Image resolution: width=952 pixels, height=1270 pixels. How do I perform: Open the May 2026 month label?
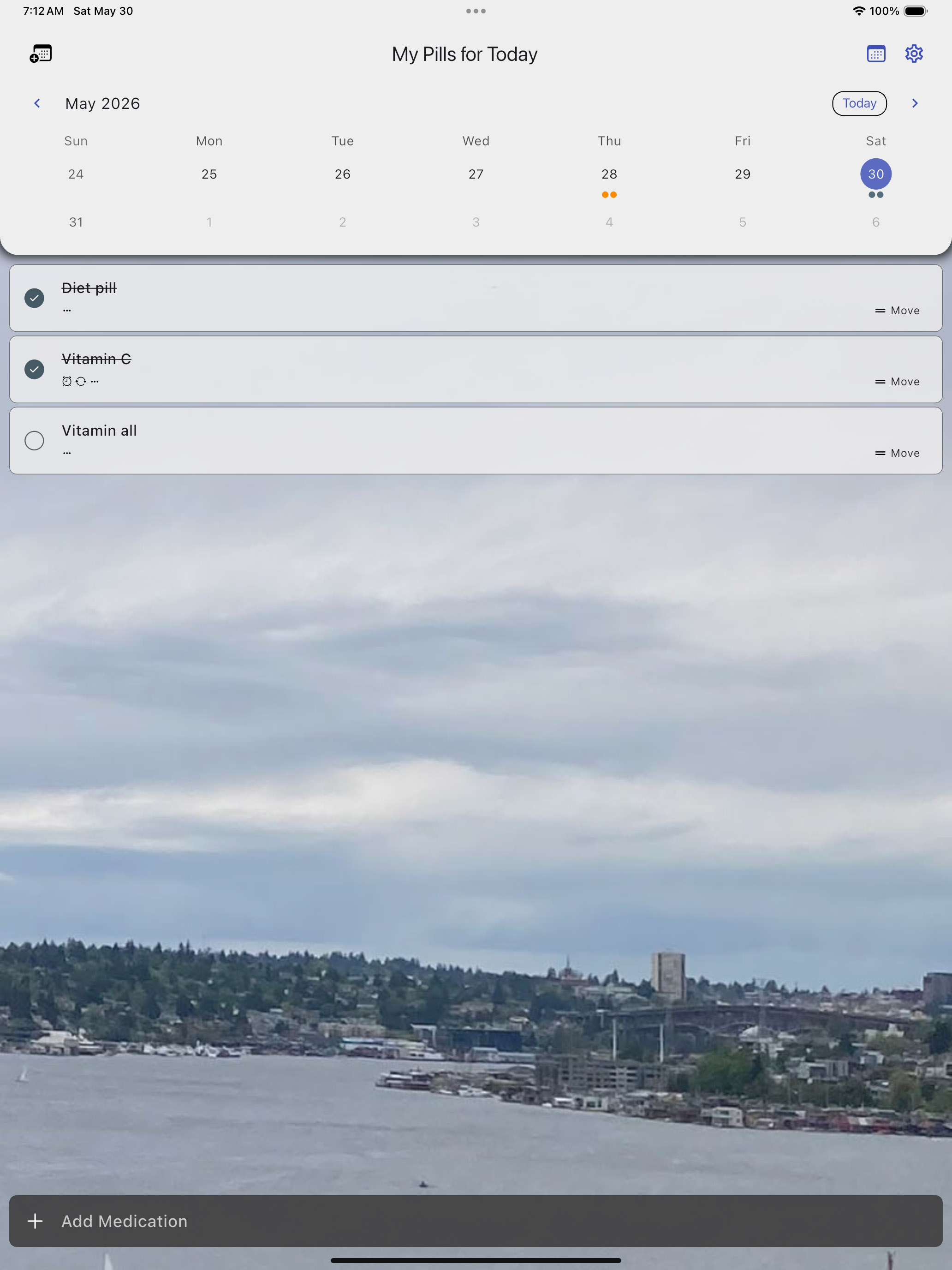(x=103, y=103)
